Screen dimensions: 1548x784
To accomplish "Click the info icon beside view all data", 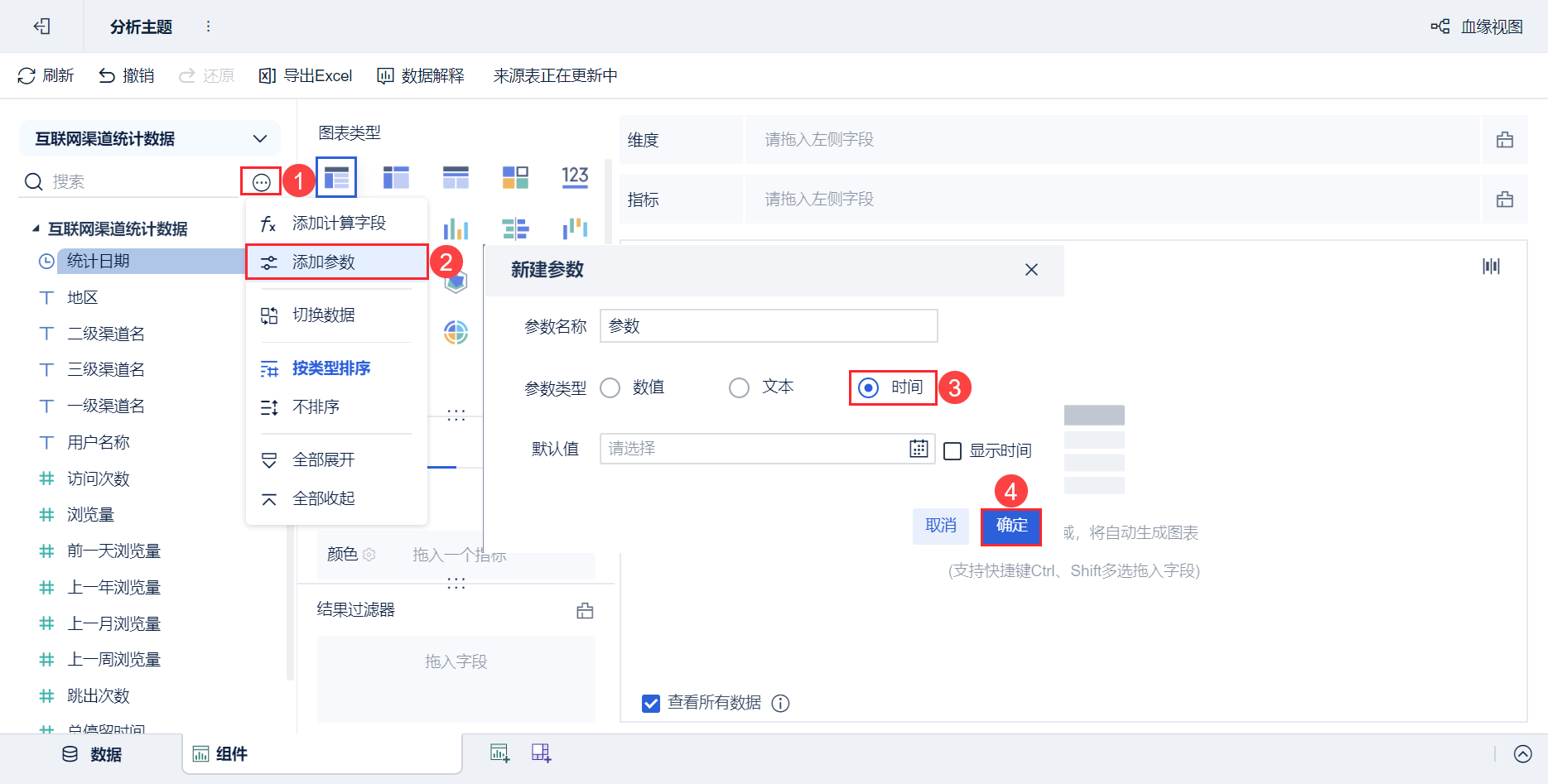I will point(780,703).
